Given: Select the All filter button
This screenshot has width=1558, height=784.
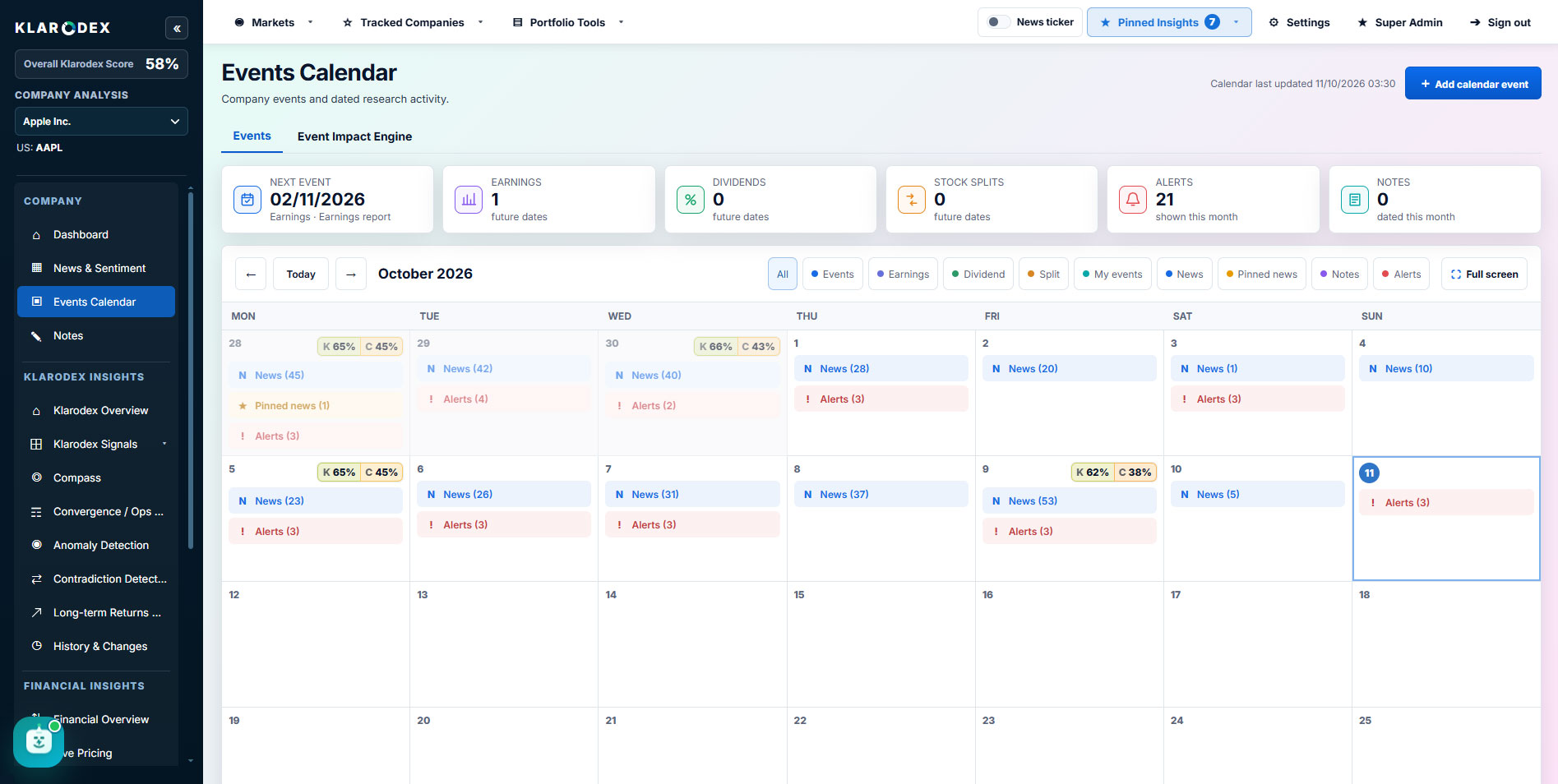Looking at the screenshot, I should [x=783, y=274].
